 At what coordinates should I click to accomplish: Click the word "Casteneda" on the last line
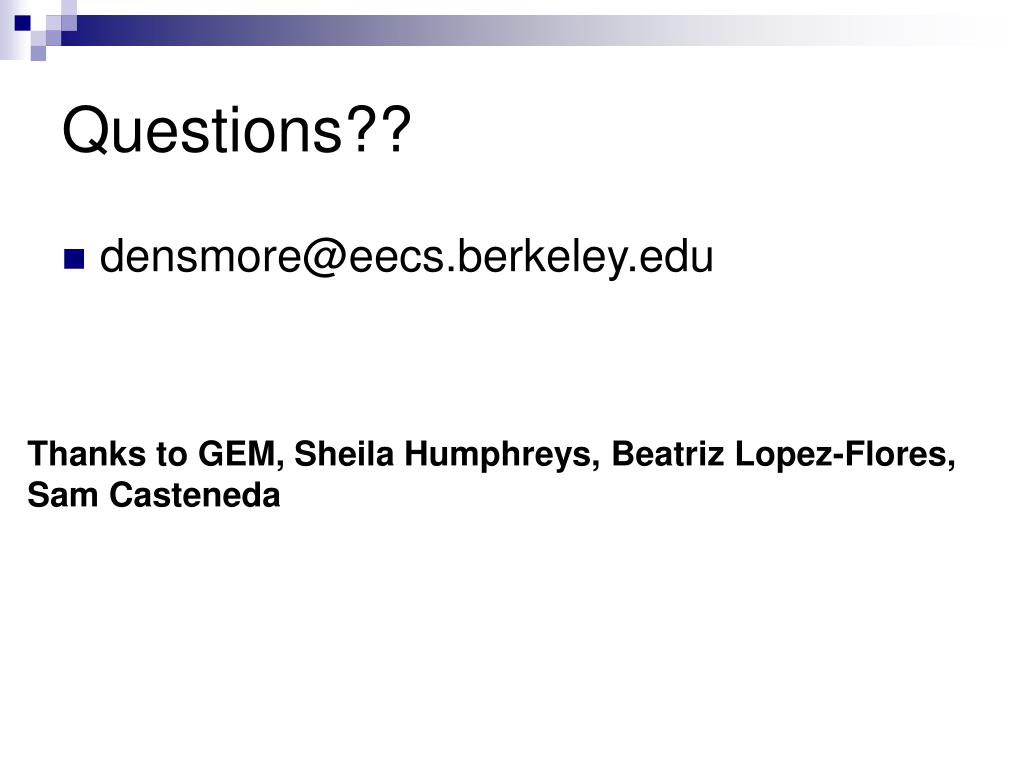(x=195, y=495)
